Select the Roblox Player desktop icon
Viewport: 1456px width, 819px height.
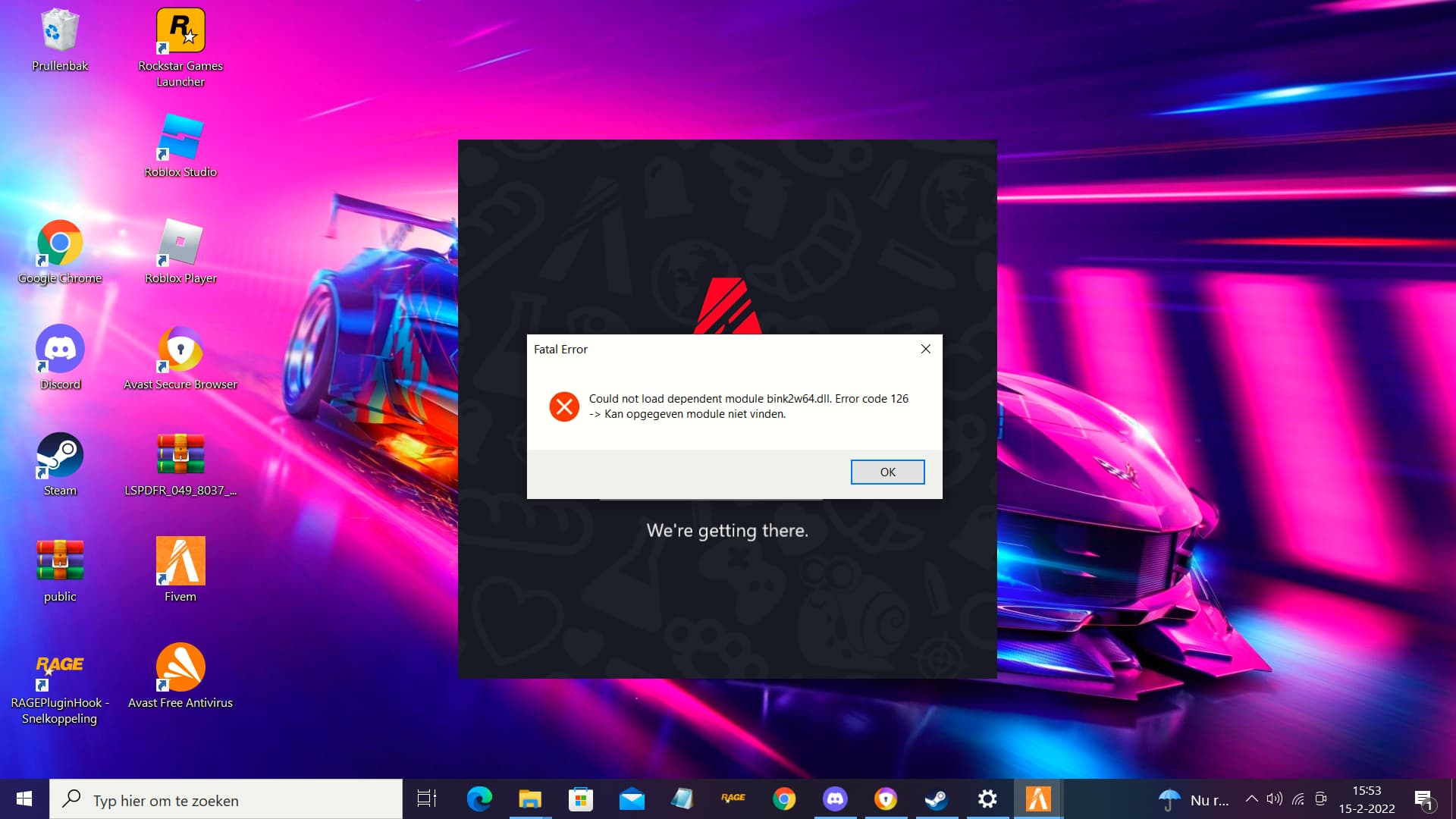(x=180, y=252)
